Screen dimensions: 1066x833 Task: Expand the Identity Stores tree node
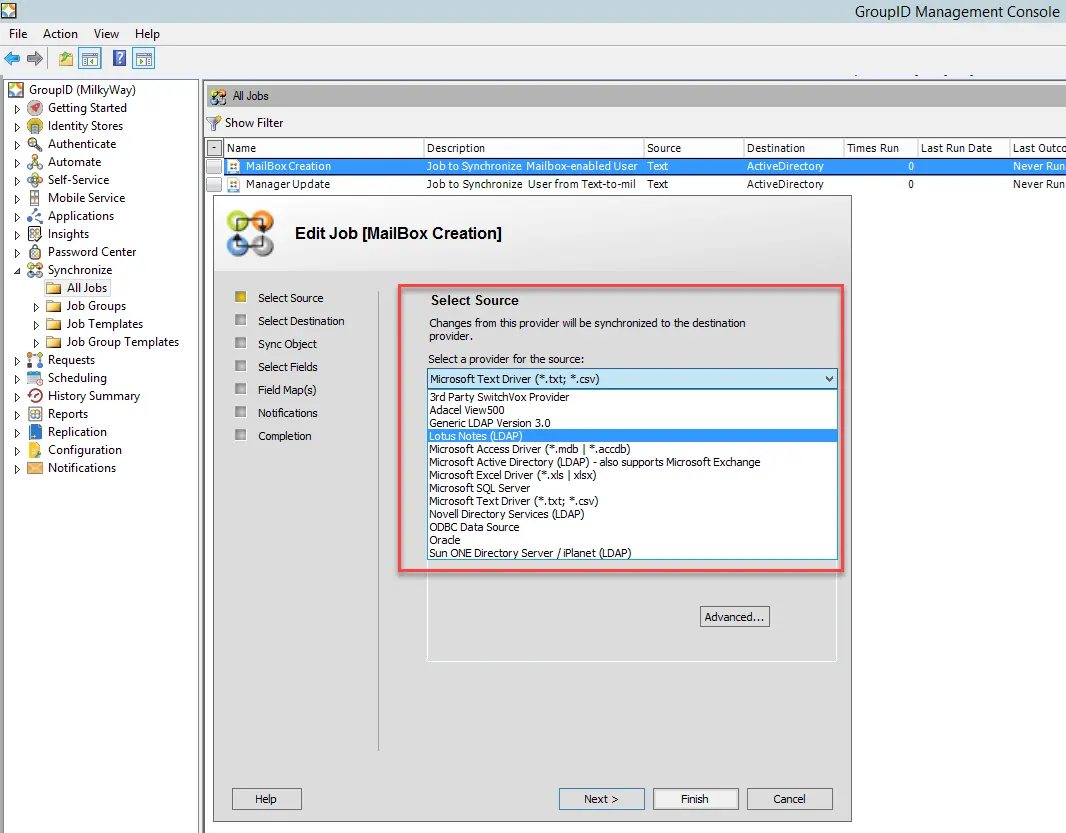[x=18, y=126]
